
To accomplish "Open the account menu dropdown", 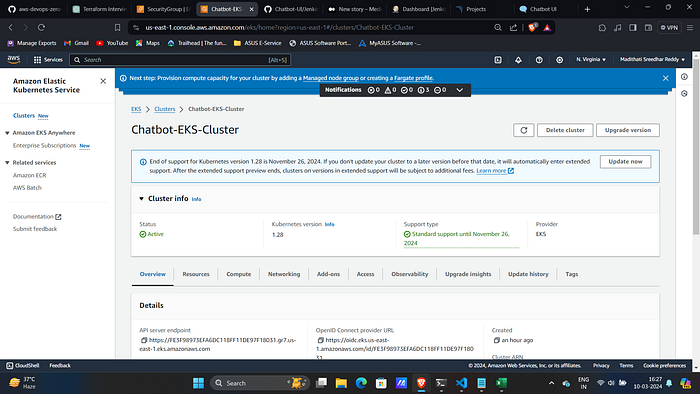I will tap(652, 59).
